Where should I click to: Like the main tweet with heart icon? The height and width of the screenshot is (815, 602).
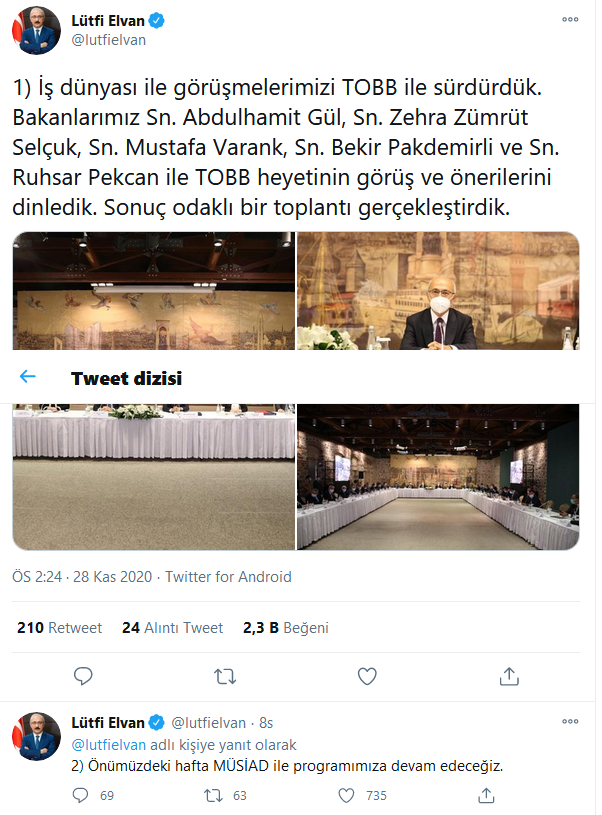(x=367, y=676)
